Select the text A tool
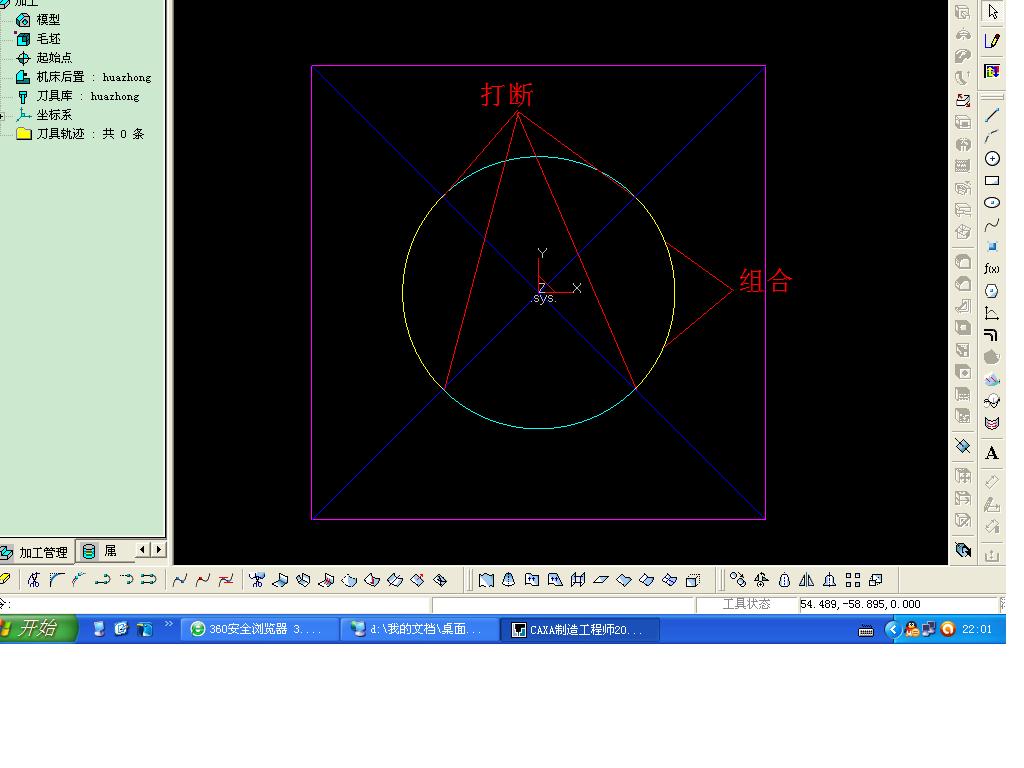 point(992,453)
